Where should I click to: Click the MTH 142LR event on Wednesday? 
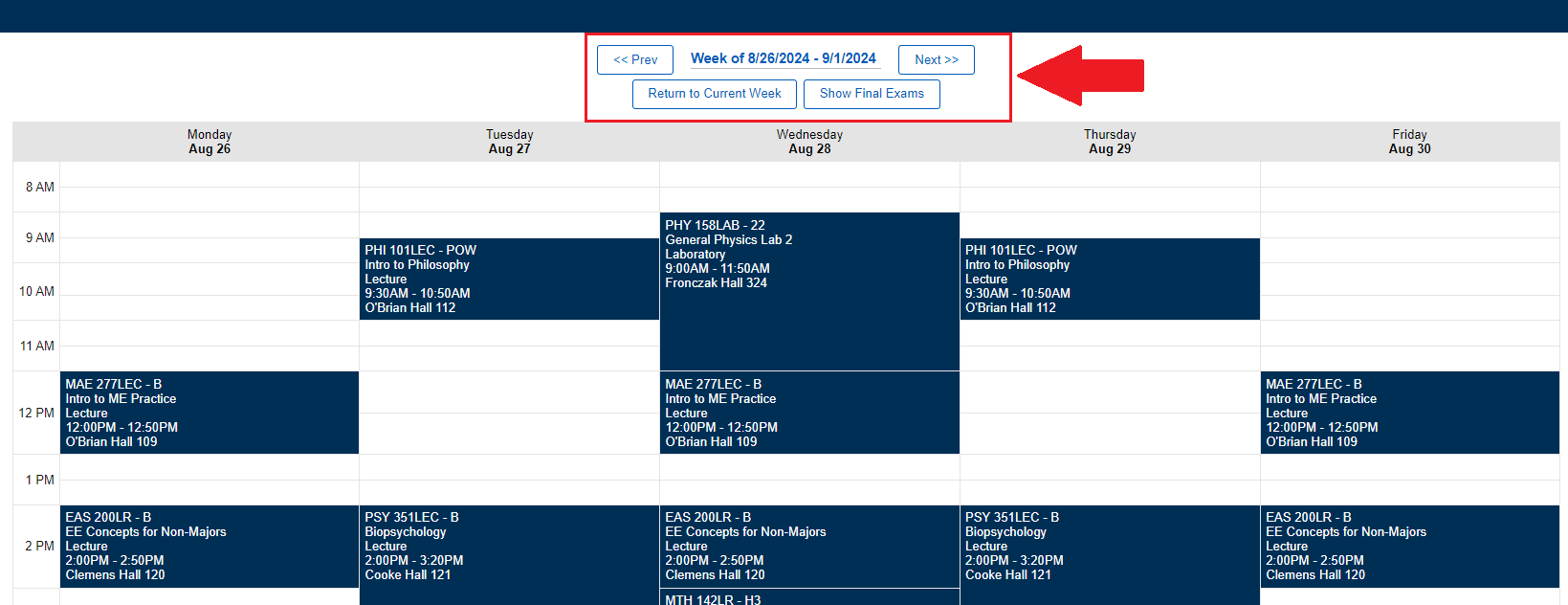pos(809,598)
